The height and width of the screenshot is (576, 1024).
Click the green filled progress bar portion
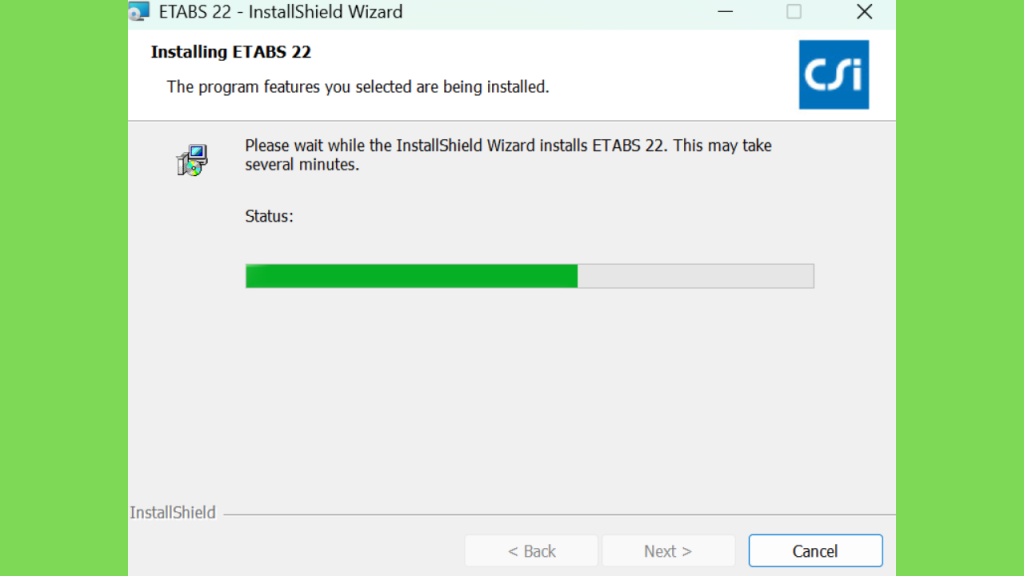(411, 276)
